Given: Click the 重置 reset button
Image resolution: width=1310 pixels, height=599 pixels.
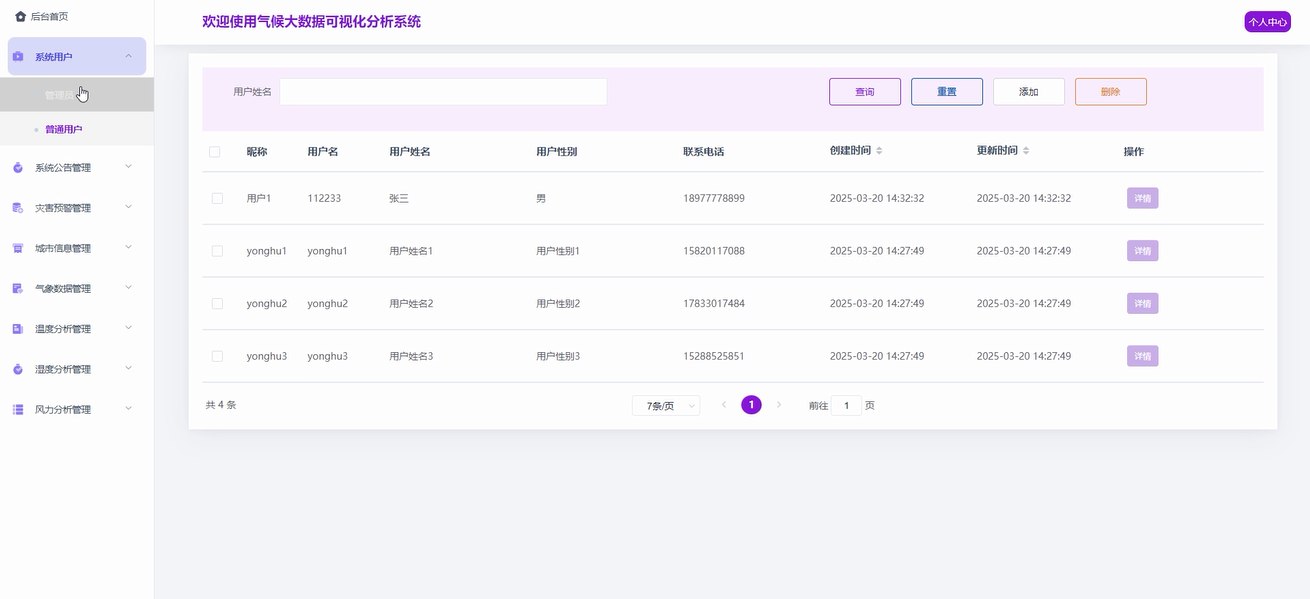Looking at the screenshot, I should click(x=947, y=92).
